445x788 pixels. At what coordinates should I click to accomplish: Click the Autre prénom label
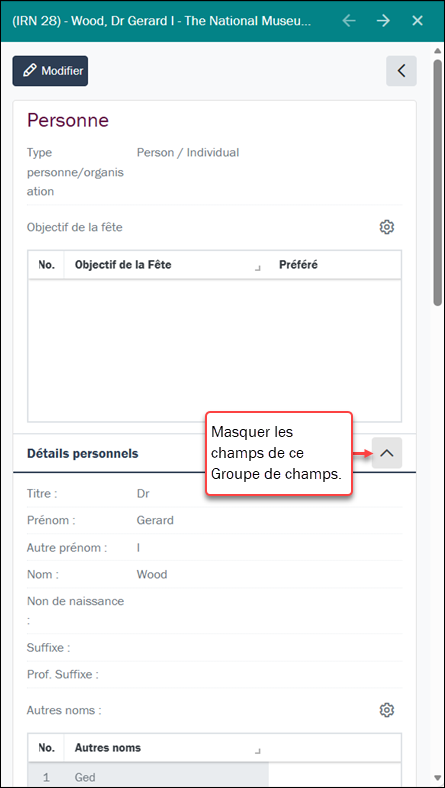[x=67, y=547]
